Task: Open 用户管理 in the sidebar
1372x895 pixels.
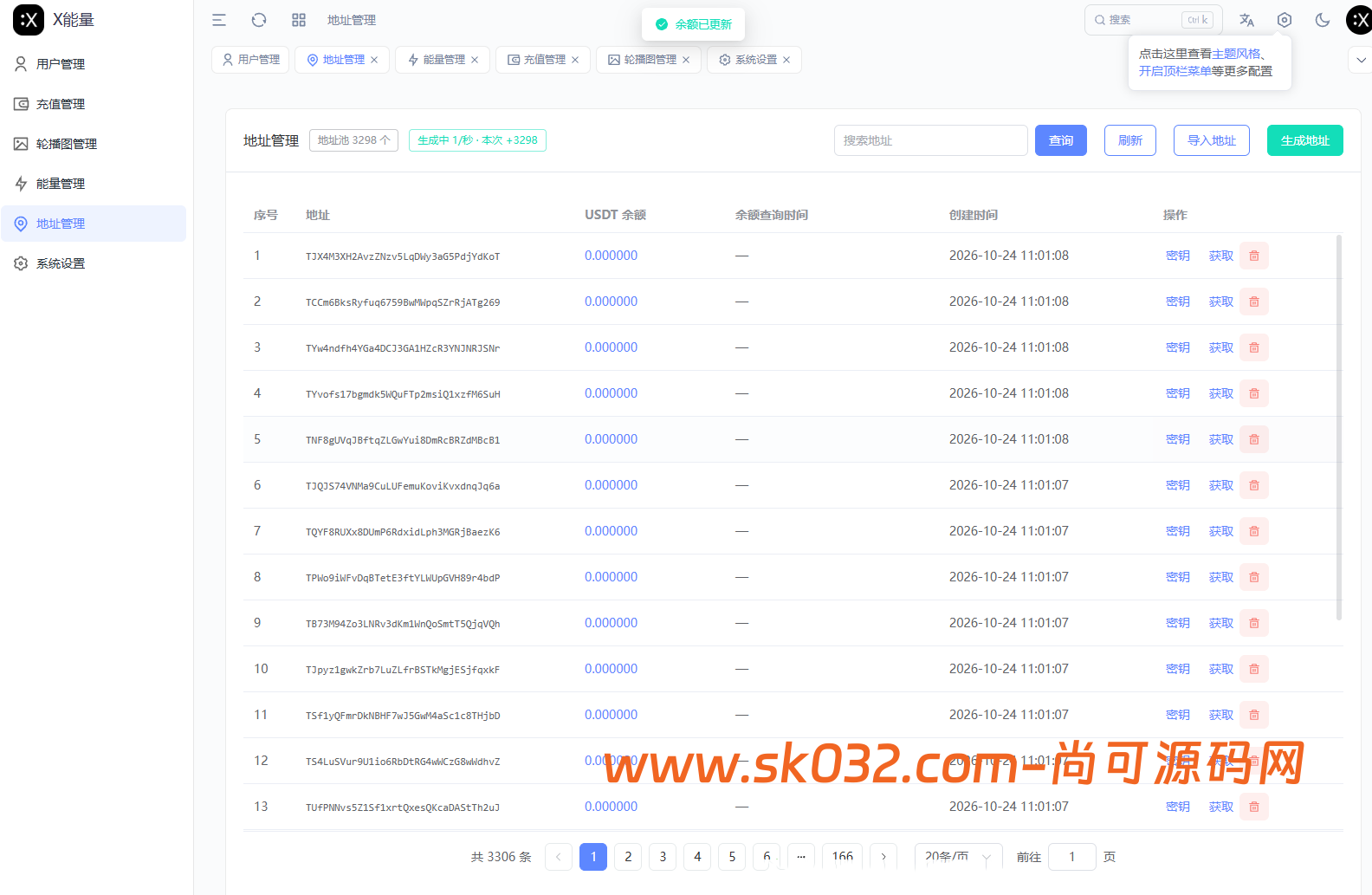Action: click(x=94, y=64)
